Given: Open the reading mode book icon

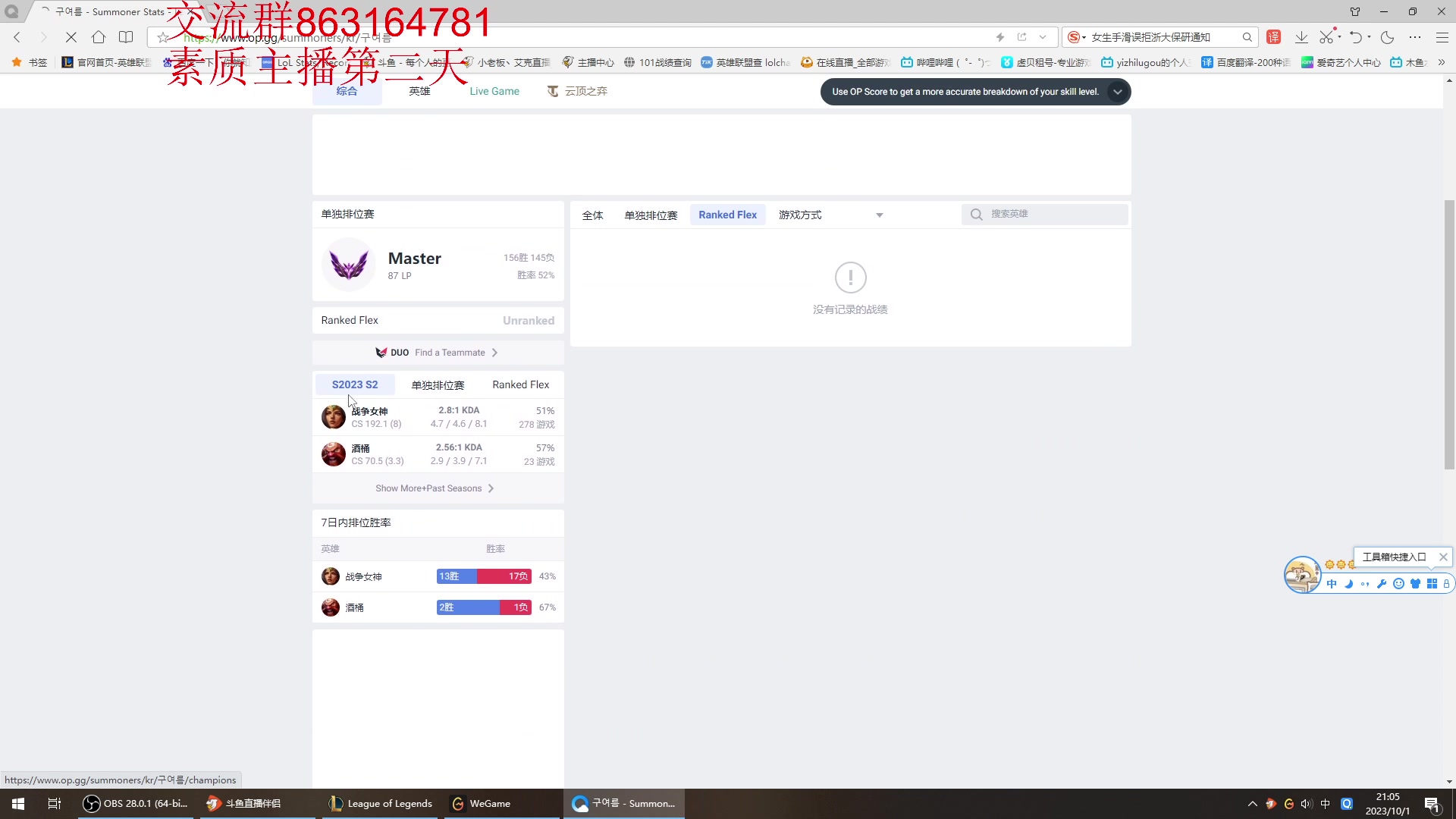Looking at the screenshot, I should (x=126, y=37).
